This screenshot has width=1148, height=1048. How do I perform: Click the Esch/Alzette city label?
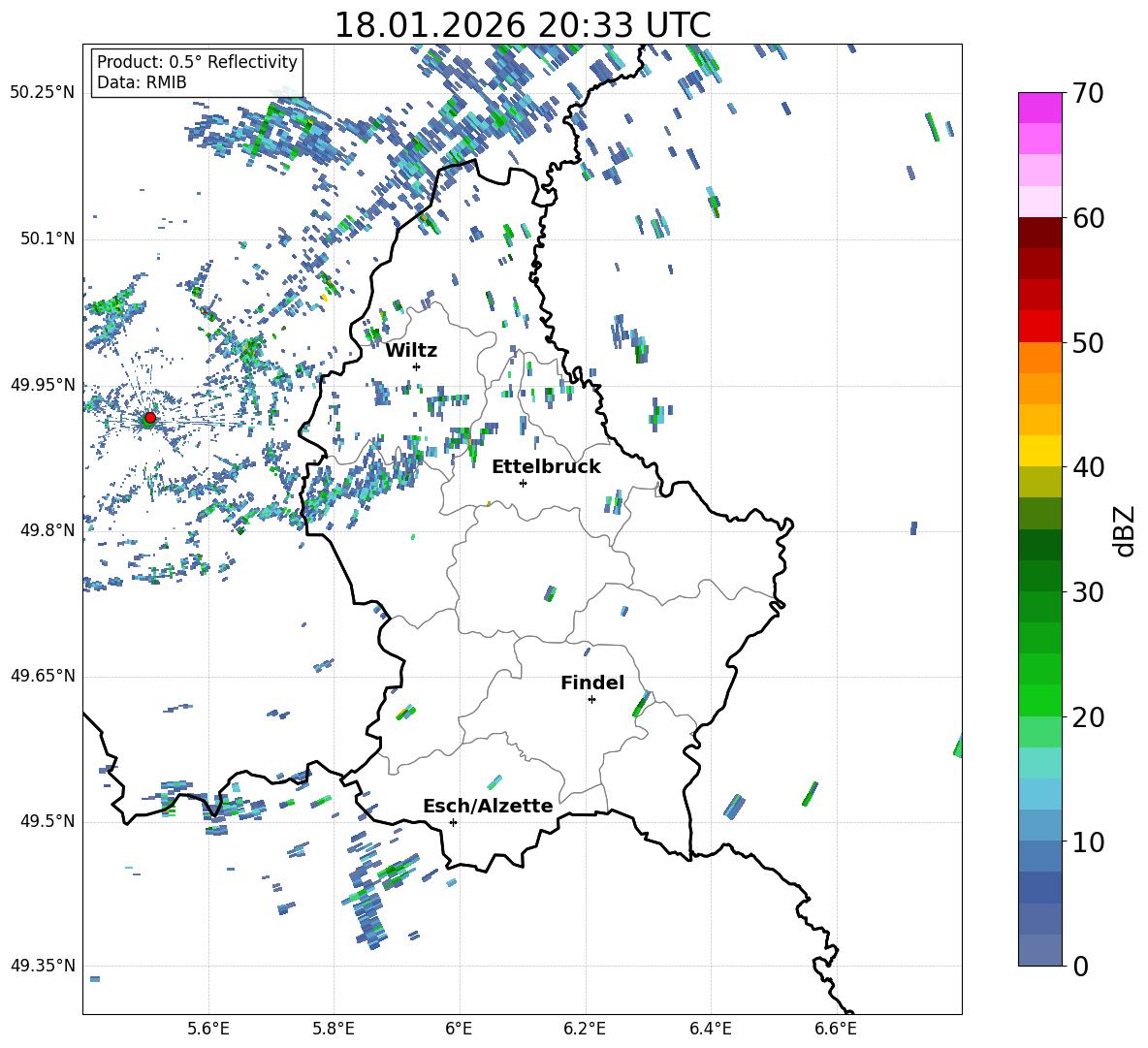click(489, 806)
